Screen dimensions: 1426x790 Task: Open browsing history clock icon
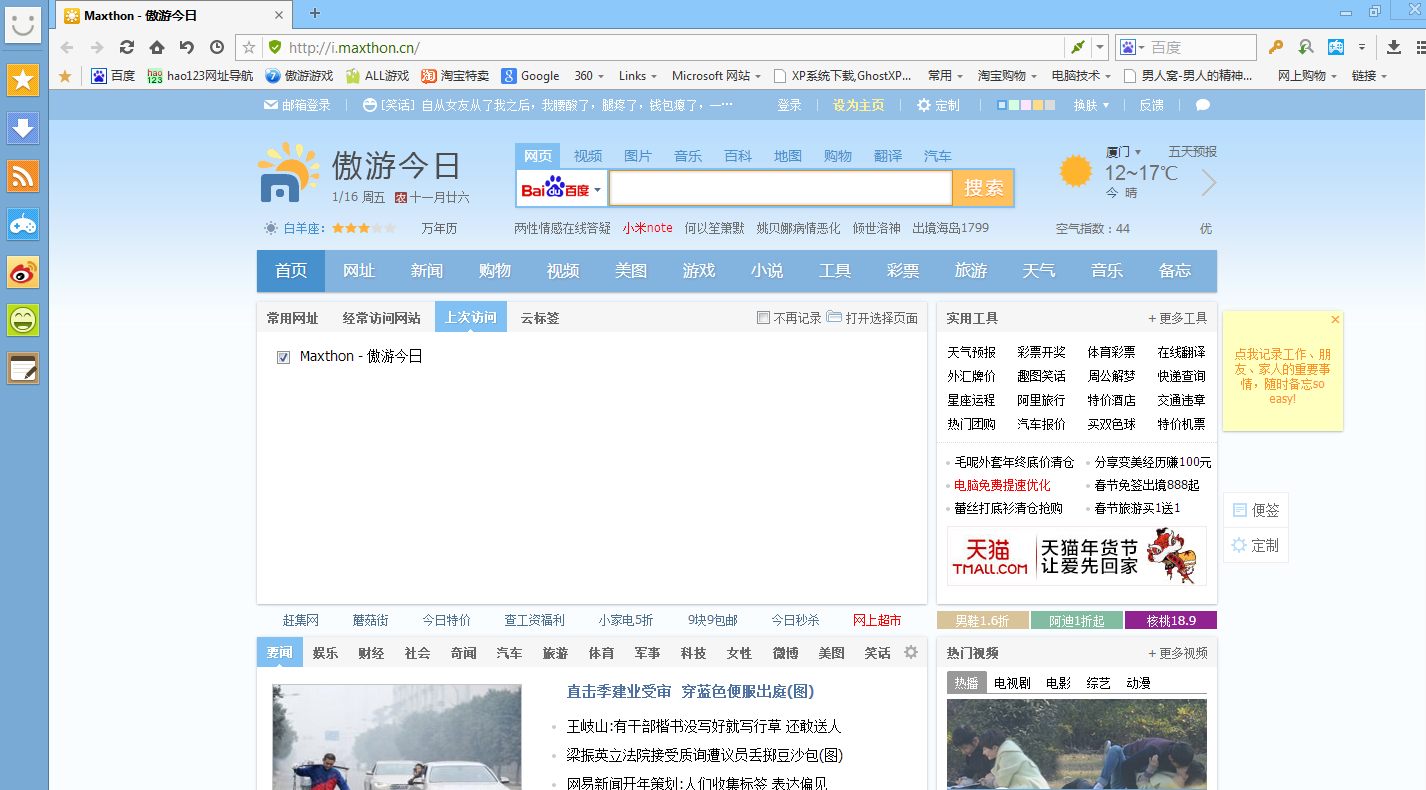[217, 47]
